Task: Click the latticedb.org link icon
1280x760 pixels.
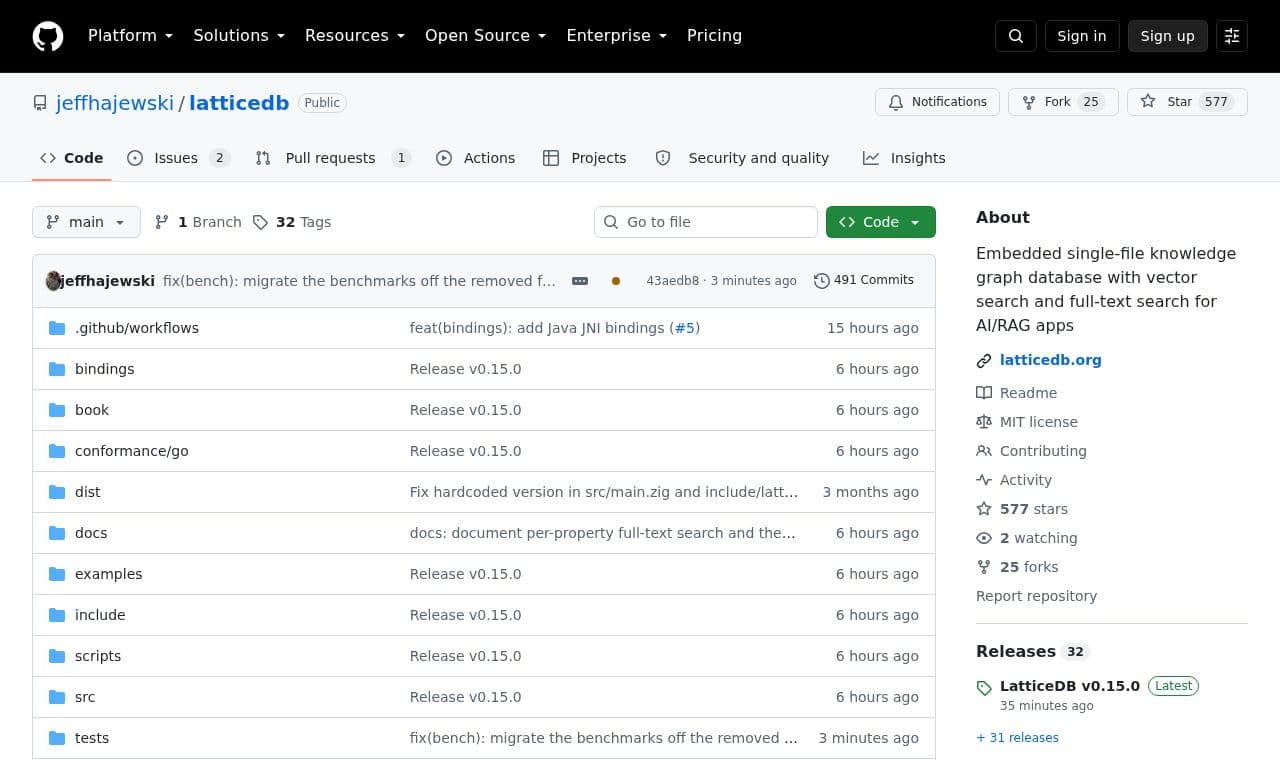Action: point(984,360)
